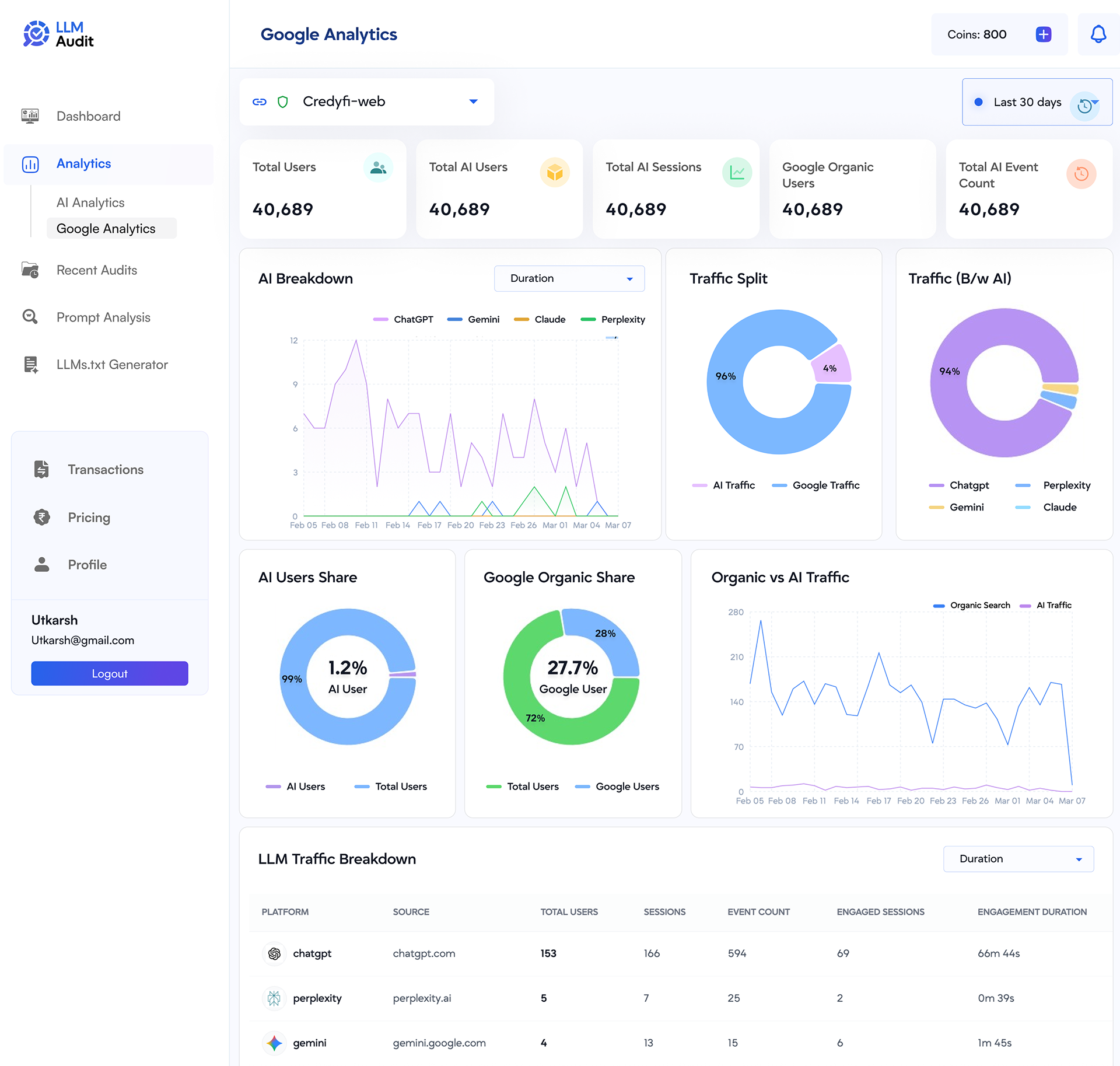Viewport: 1120px width, 1066px height.
Task: Click the Total AI Event Count clock icon
Action: [x=1081, y=173]
